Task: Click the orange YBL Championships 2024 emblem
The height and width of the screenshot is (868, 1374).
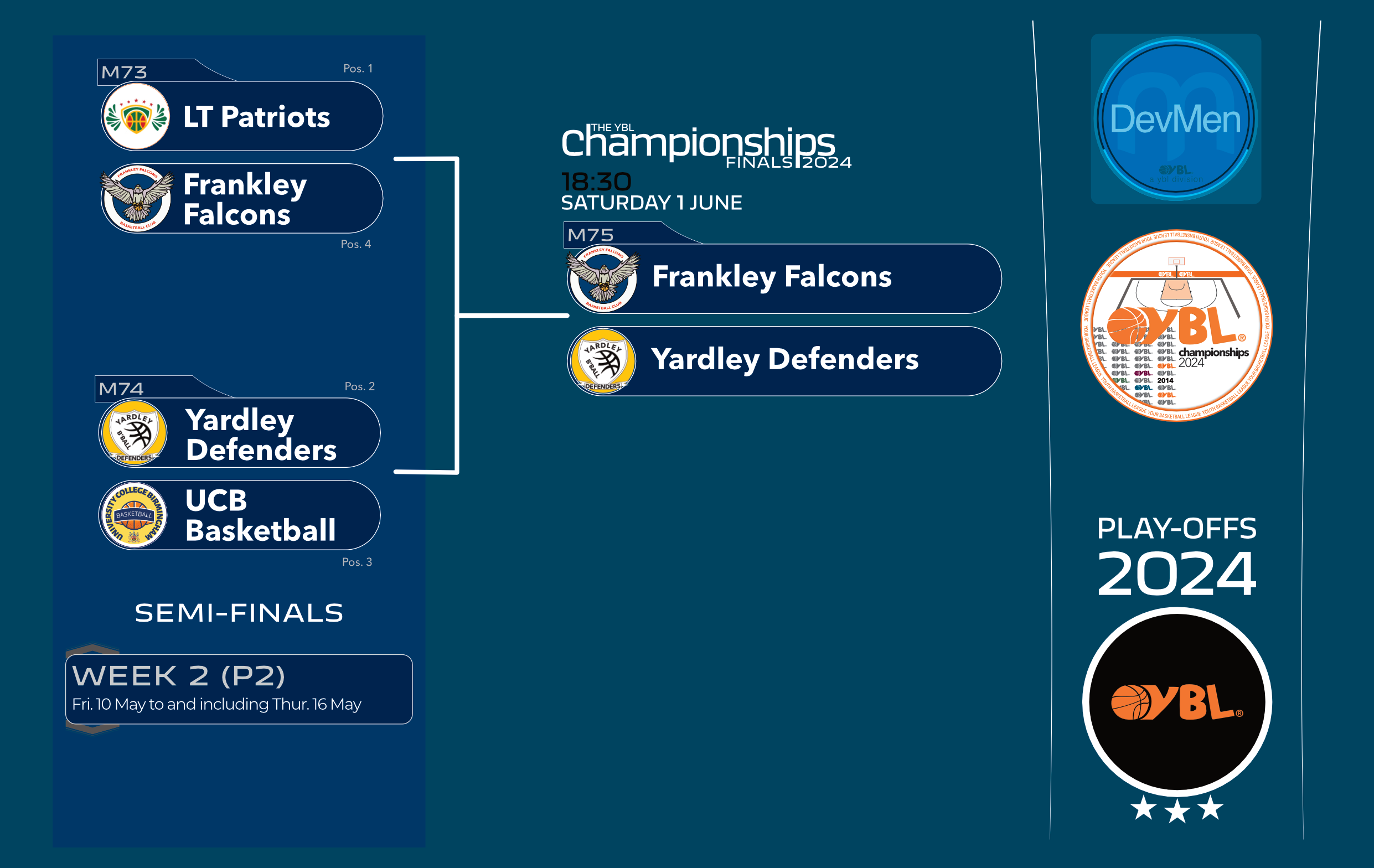Action: tap(1176, 325)
